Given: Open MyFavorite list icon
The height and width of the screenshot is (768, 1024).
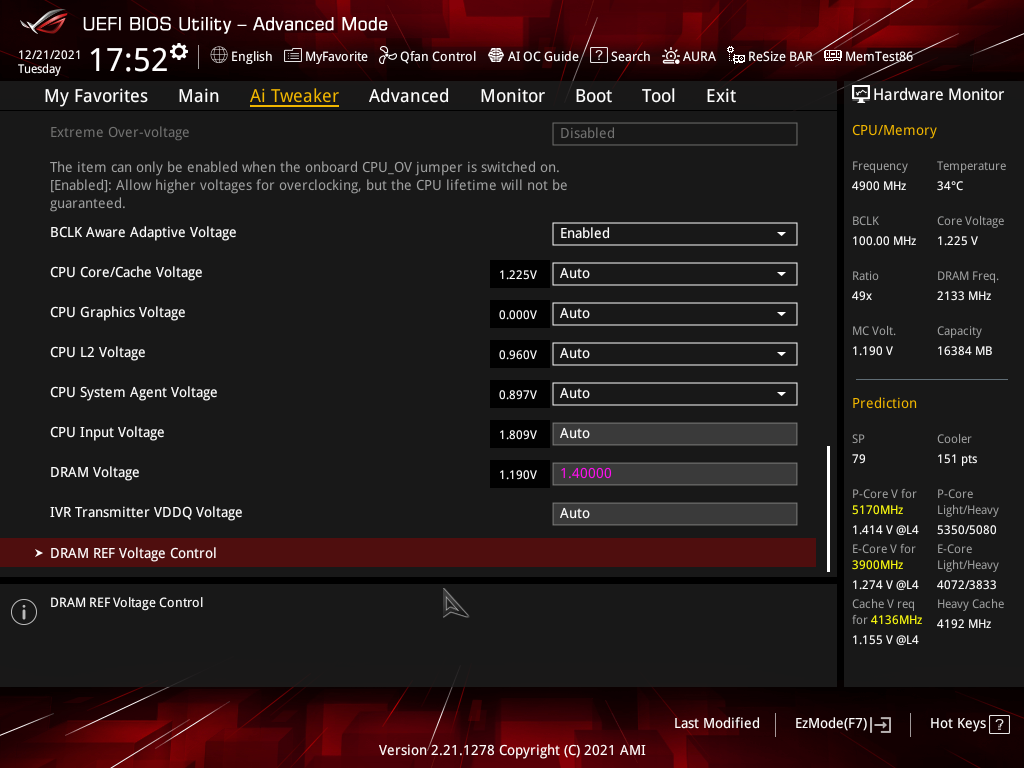Looking at the screenshot, I should coord(293,56).
